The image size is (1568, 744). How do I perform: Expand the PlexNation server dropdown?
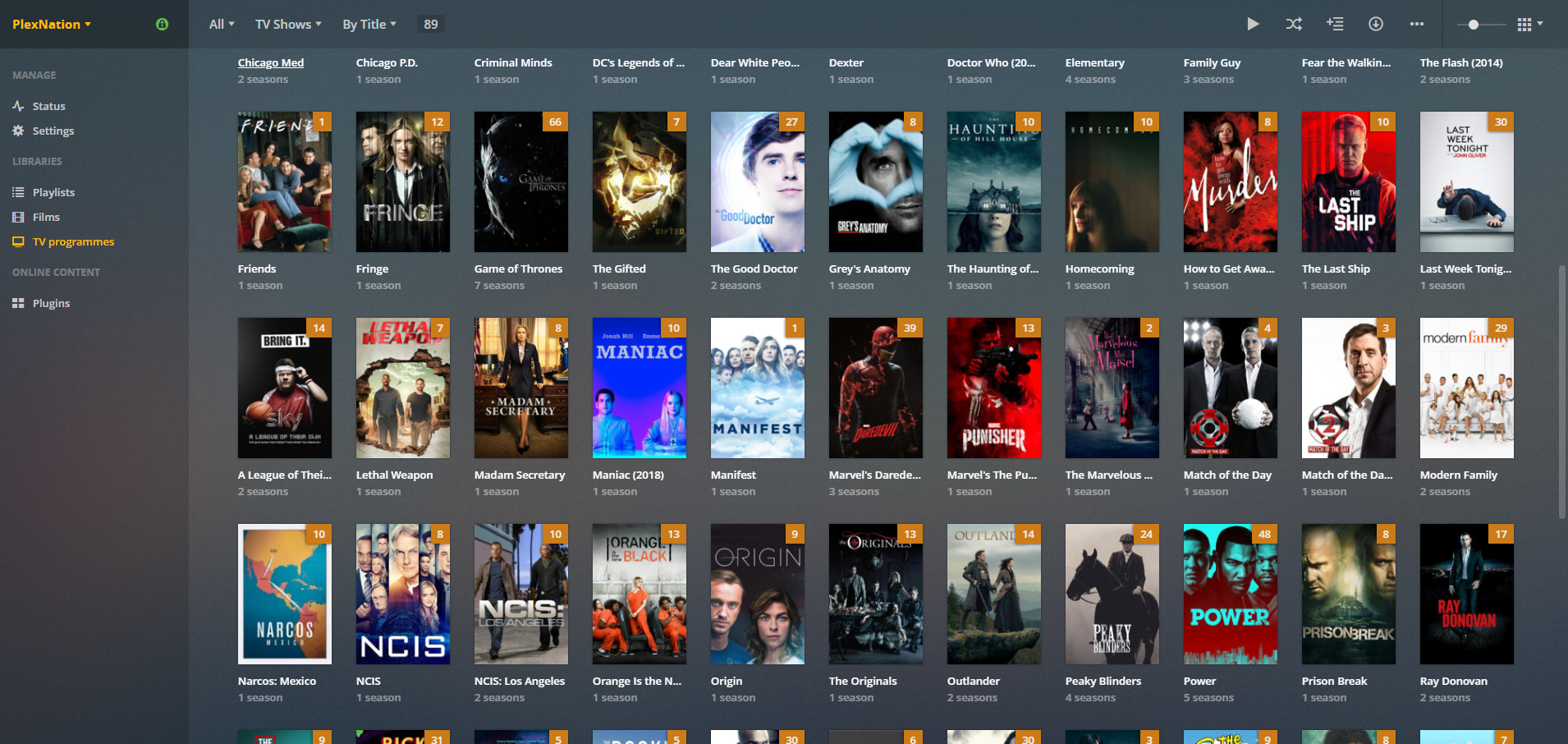(x=52, y=24)
